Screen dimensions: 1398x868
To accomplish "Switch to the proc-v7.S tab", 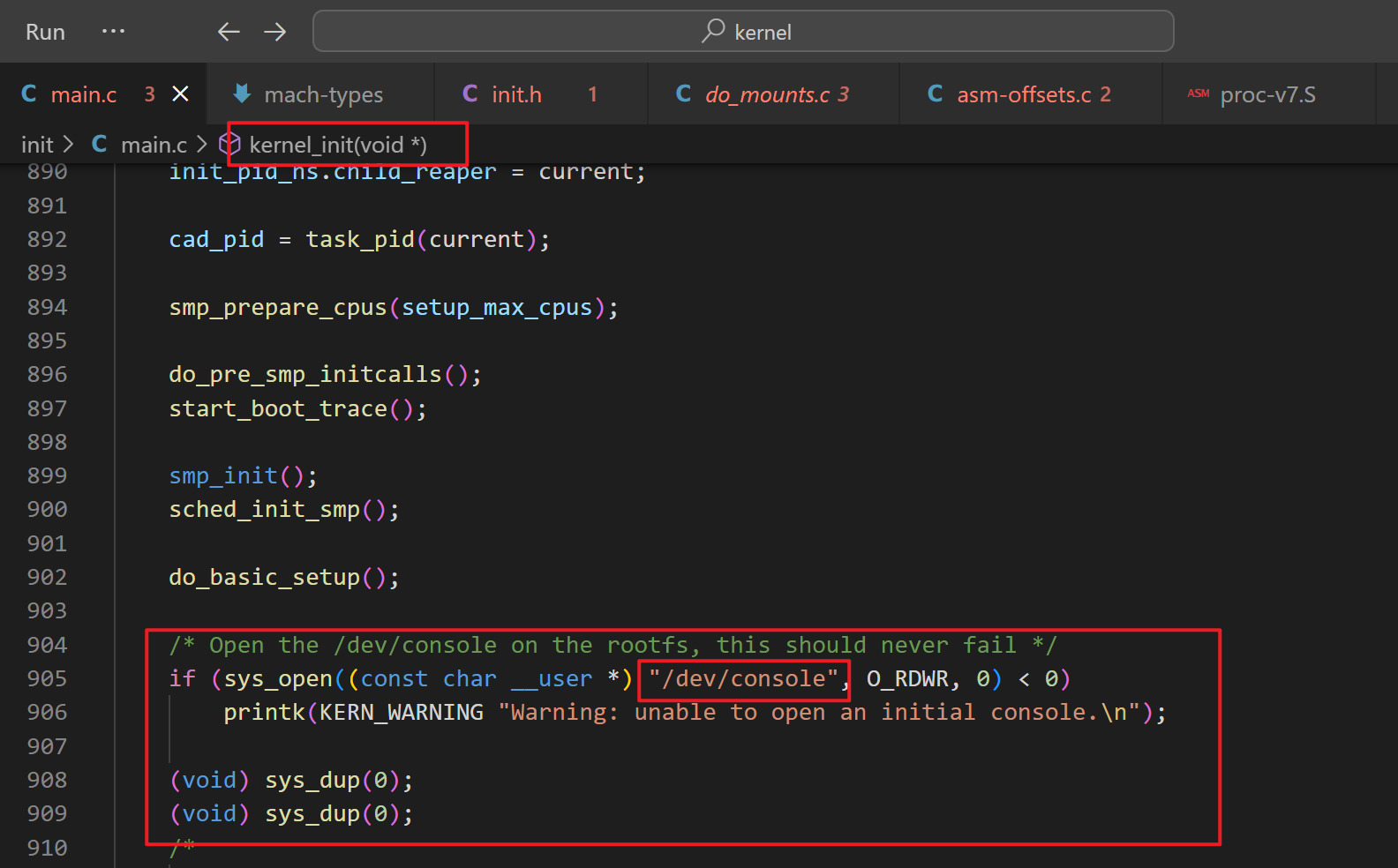I will tap(1267, 94).
